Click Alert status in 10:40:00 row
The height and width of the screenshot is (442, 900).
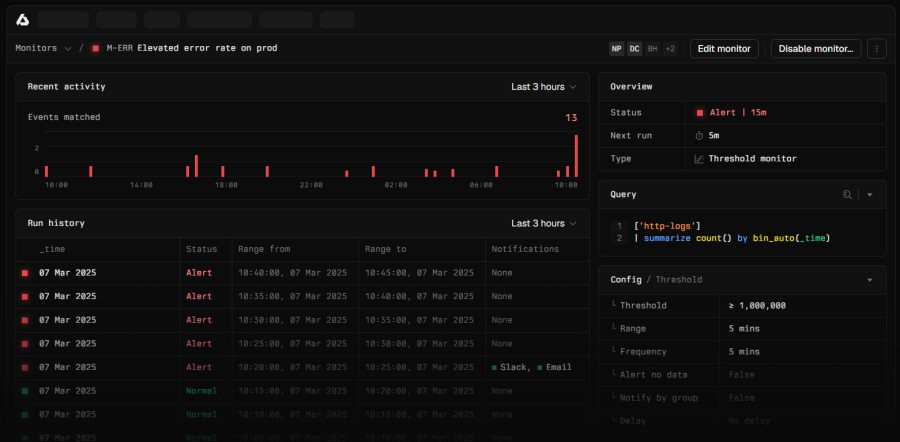pos(199,273)
